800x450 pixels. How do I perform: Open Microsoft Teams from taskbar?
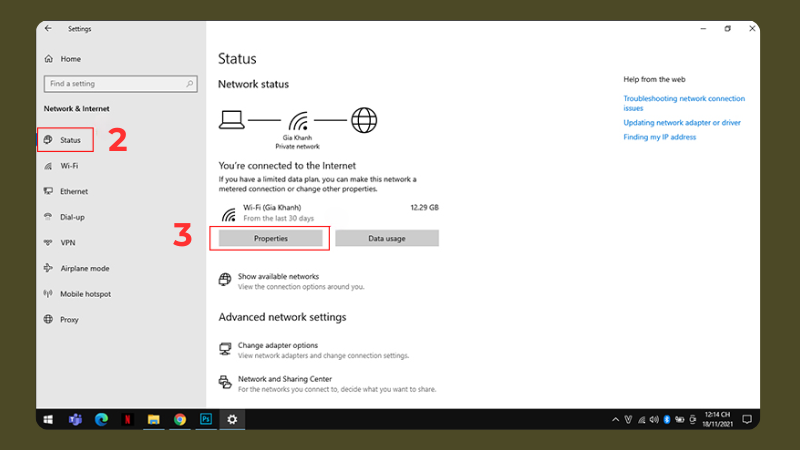click(76, 419)
